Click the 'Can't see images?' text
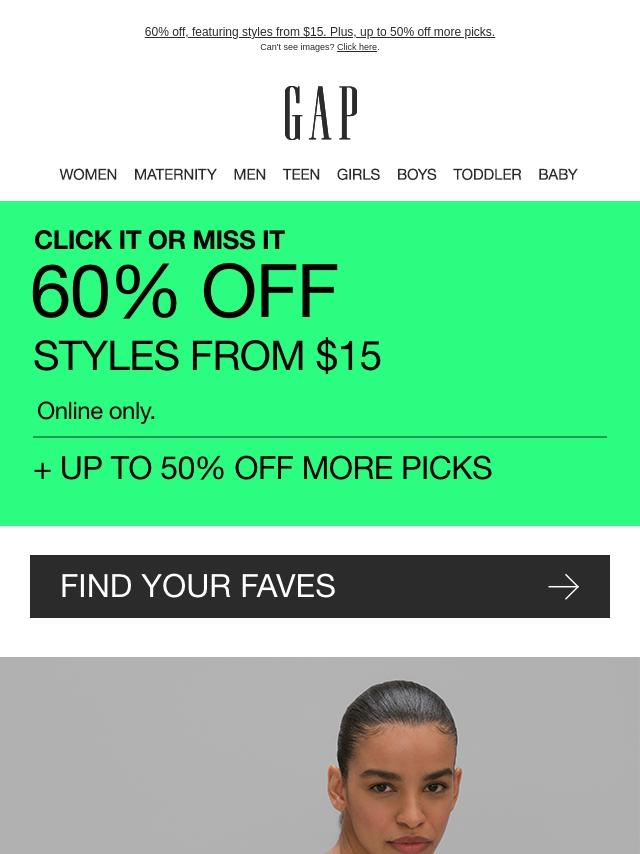Viewport: 640px width, 854px height. point(297,47)
